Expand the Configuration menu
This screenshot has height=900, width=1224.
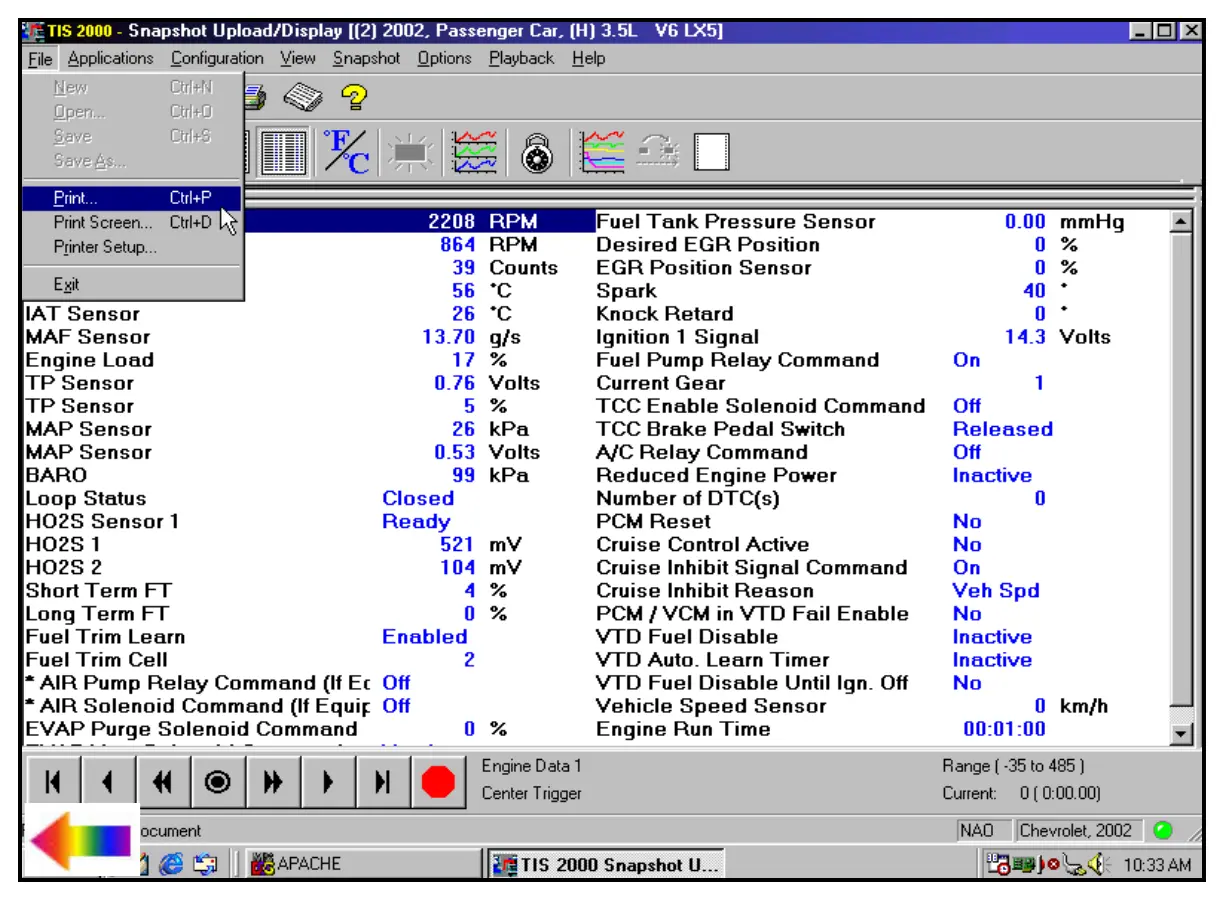click(x=217, y=58)
